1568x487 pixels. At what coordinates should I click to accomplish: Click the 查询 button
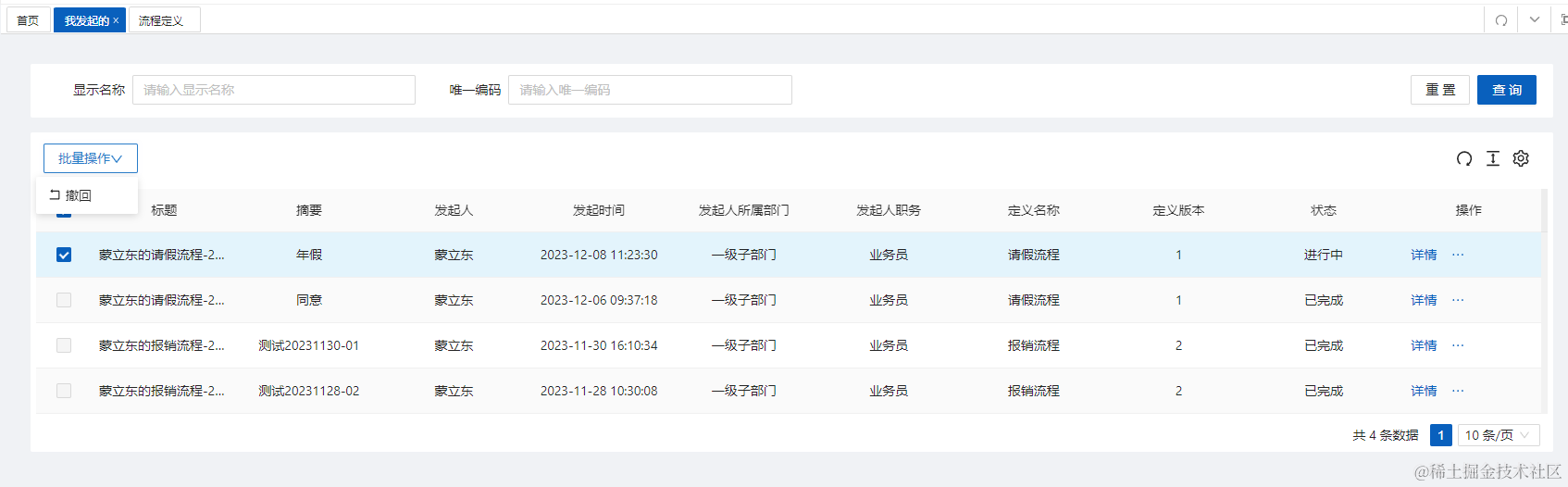(x=1507, y=90)
